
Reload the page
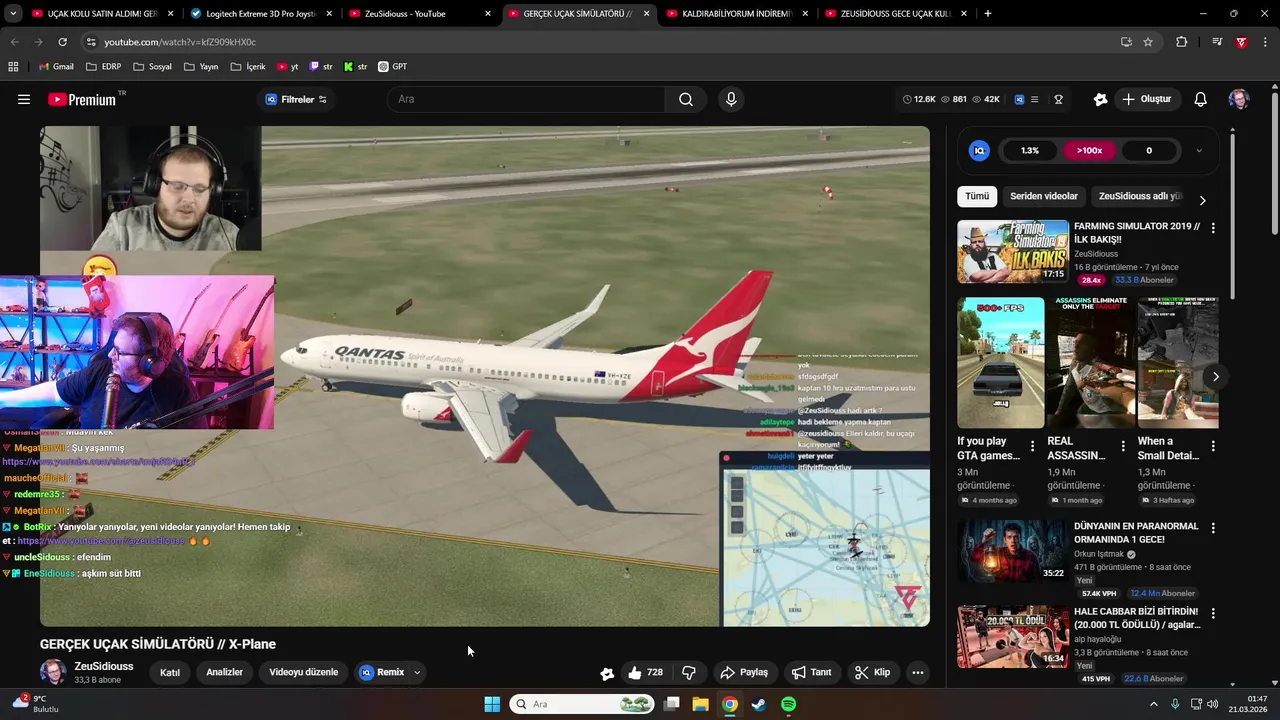(62, 42)
